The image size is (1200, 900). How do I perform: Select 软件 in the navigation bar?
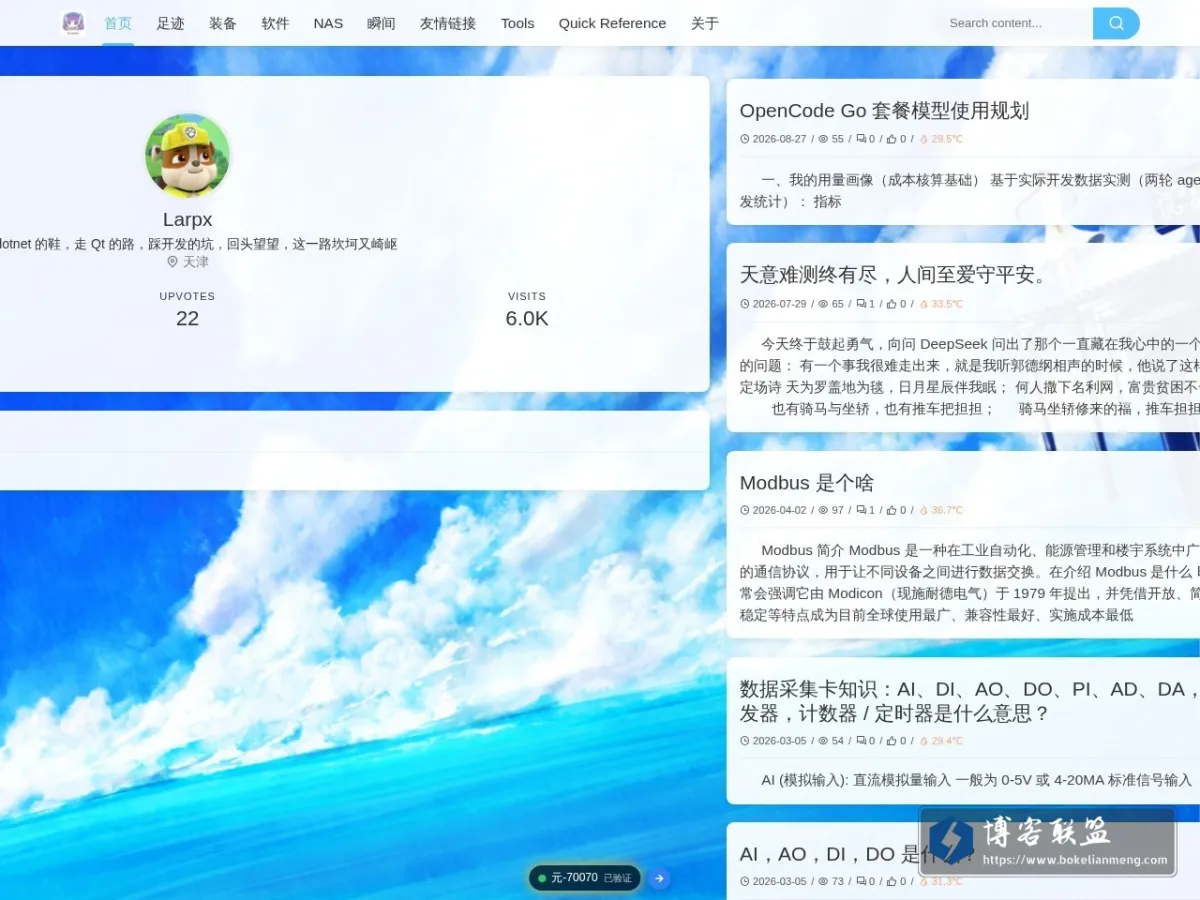(275, 23)
